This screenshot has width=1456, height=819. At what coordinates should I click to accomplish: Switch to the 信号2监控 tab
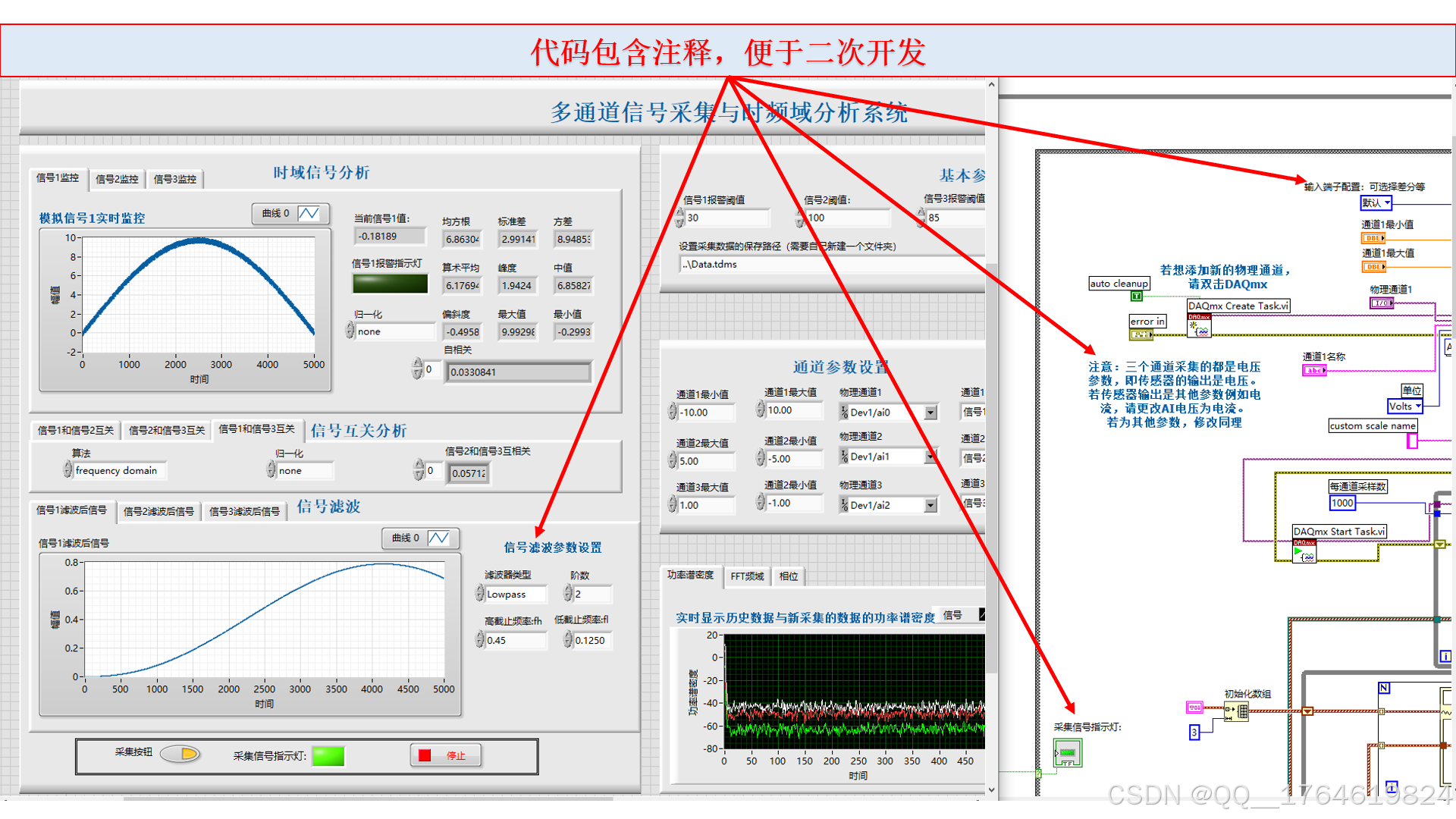pos(117,179)
